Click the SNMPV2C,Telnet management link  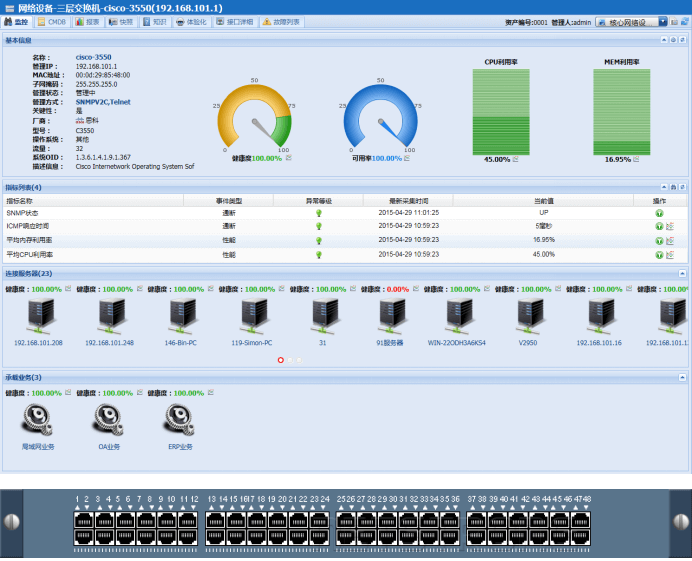[x=103, y=102]
